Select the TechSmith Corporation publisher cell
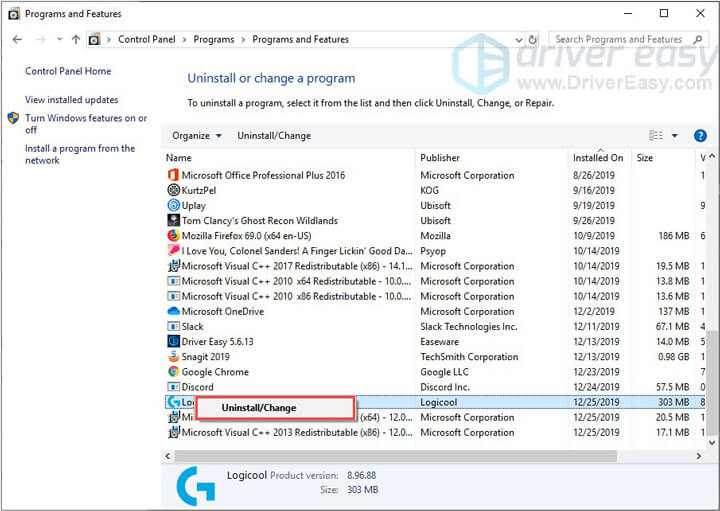Viewport: 720px width, 511px height. (x=469, y=357)
